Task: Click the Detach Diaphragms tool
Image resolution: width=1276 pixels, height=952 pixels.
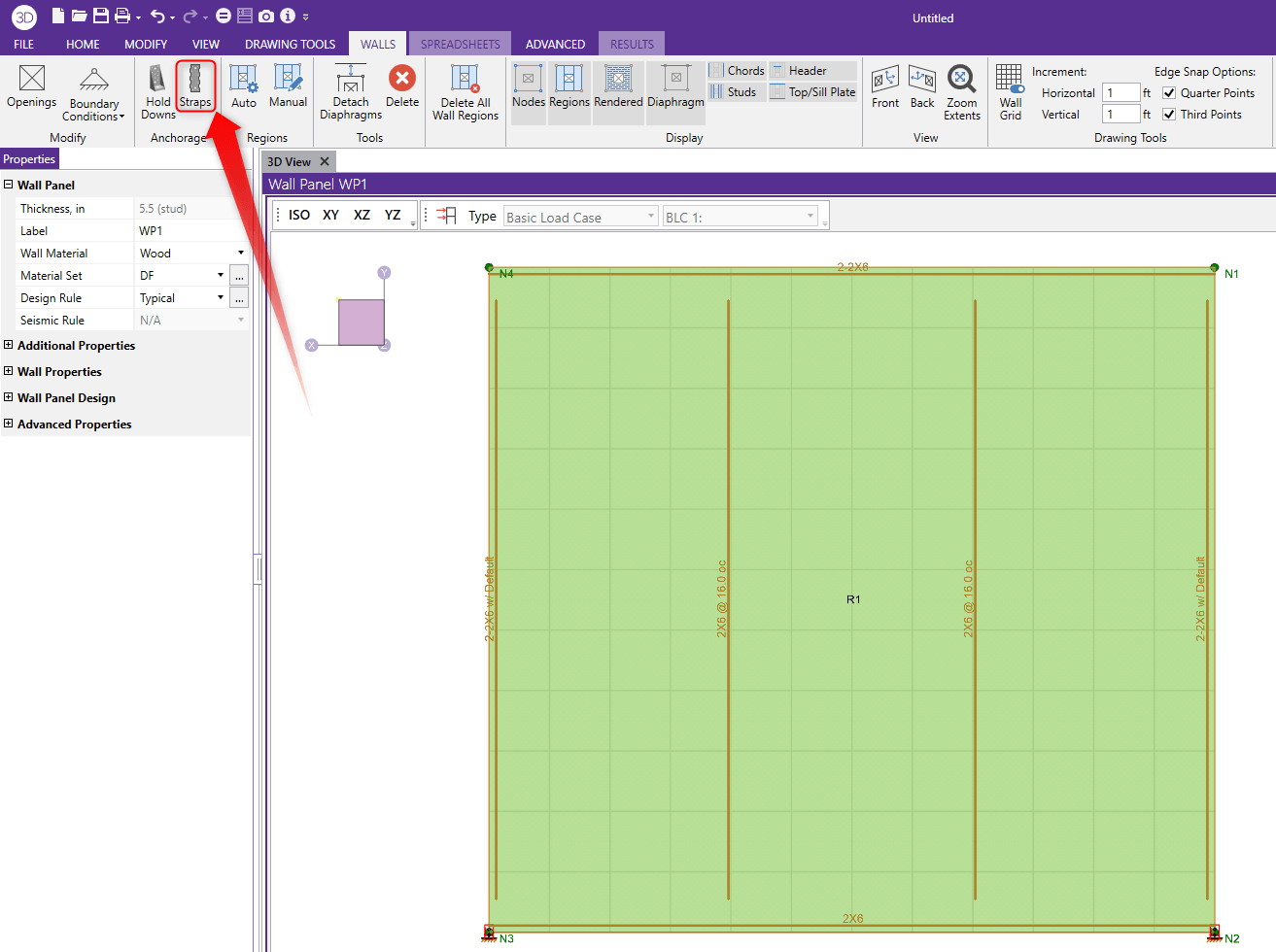Action: (351, 91)
